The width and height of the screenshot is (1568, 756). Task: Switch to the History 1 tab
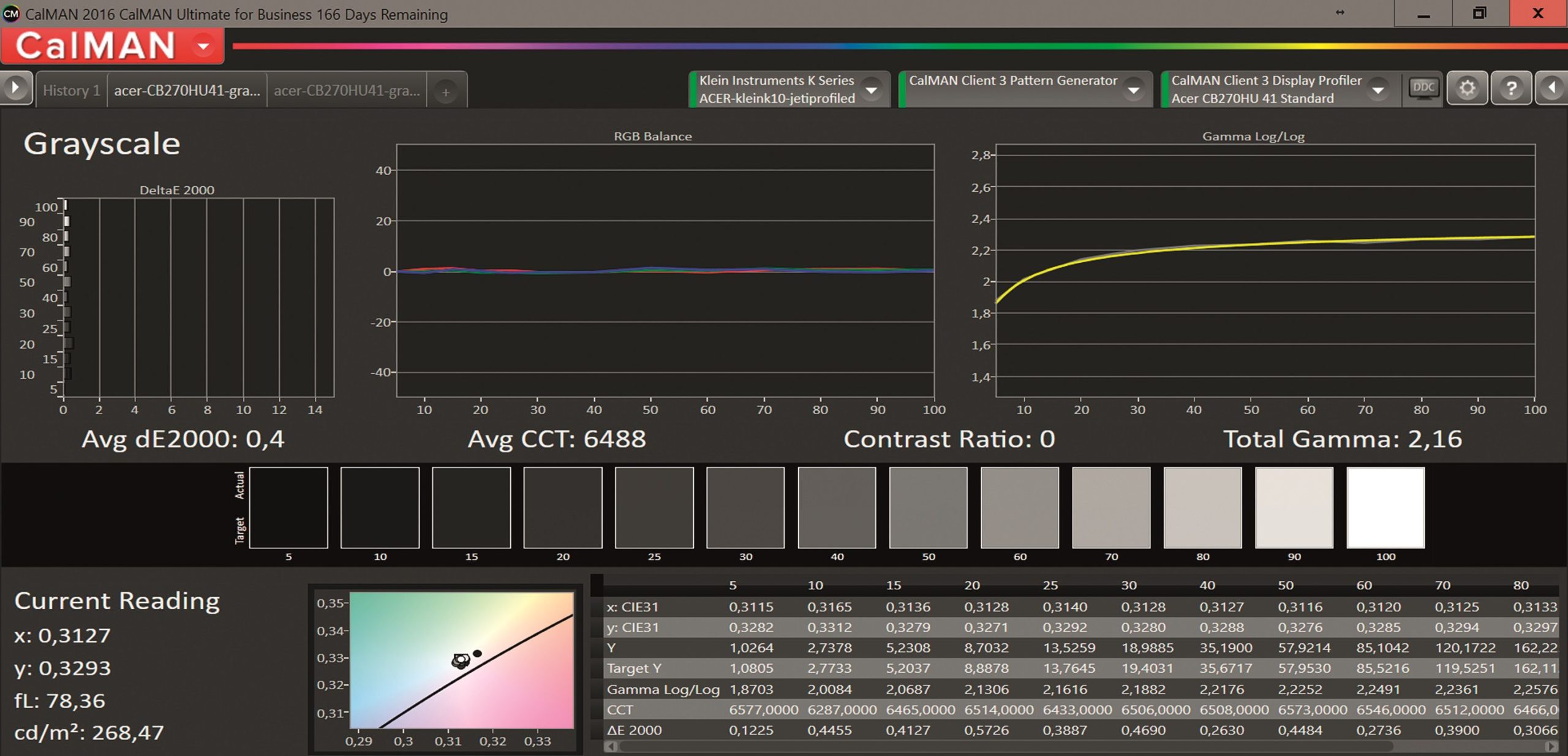[x=71, y=91]
